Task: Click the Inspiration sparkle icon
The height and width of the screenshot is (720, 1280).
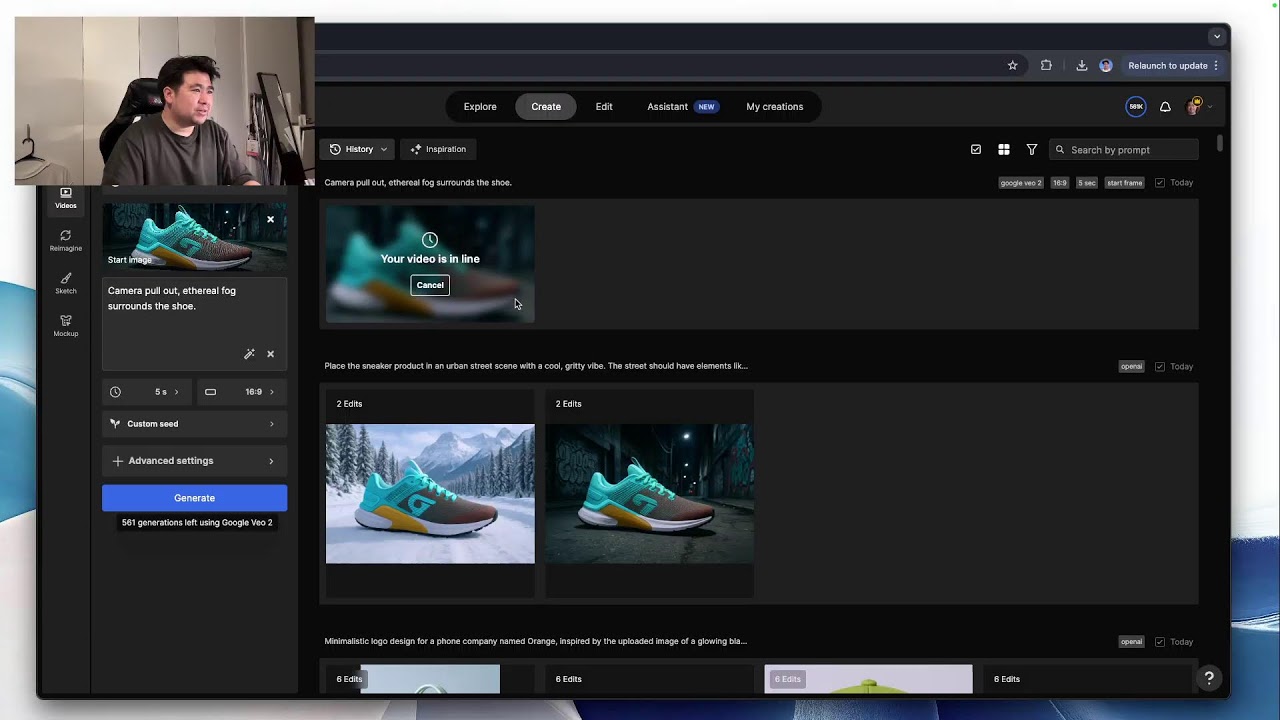Action: pos(415,149)
